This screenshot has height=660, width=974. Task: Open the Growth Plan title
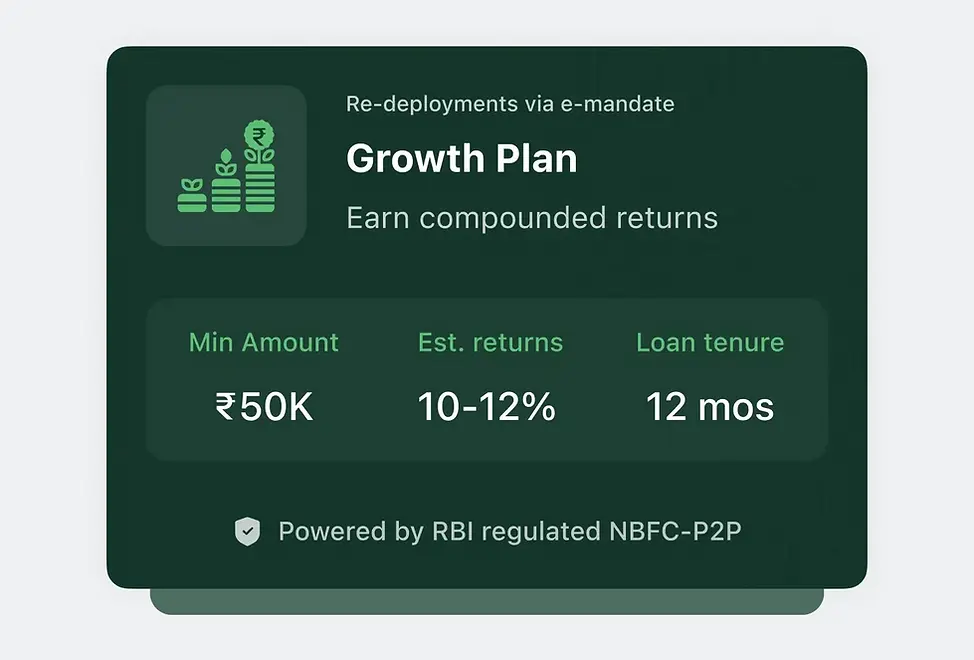point(461,159)
